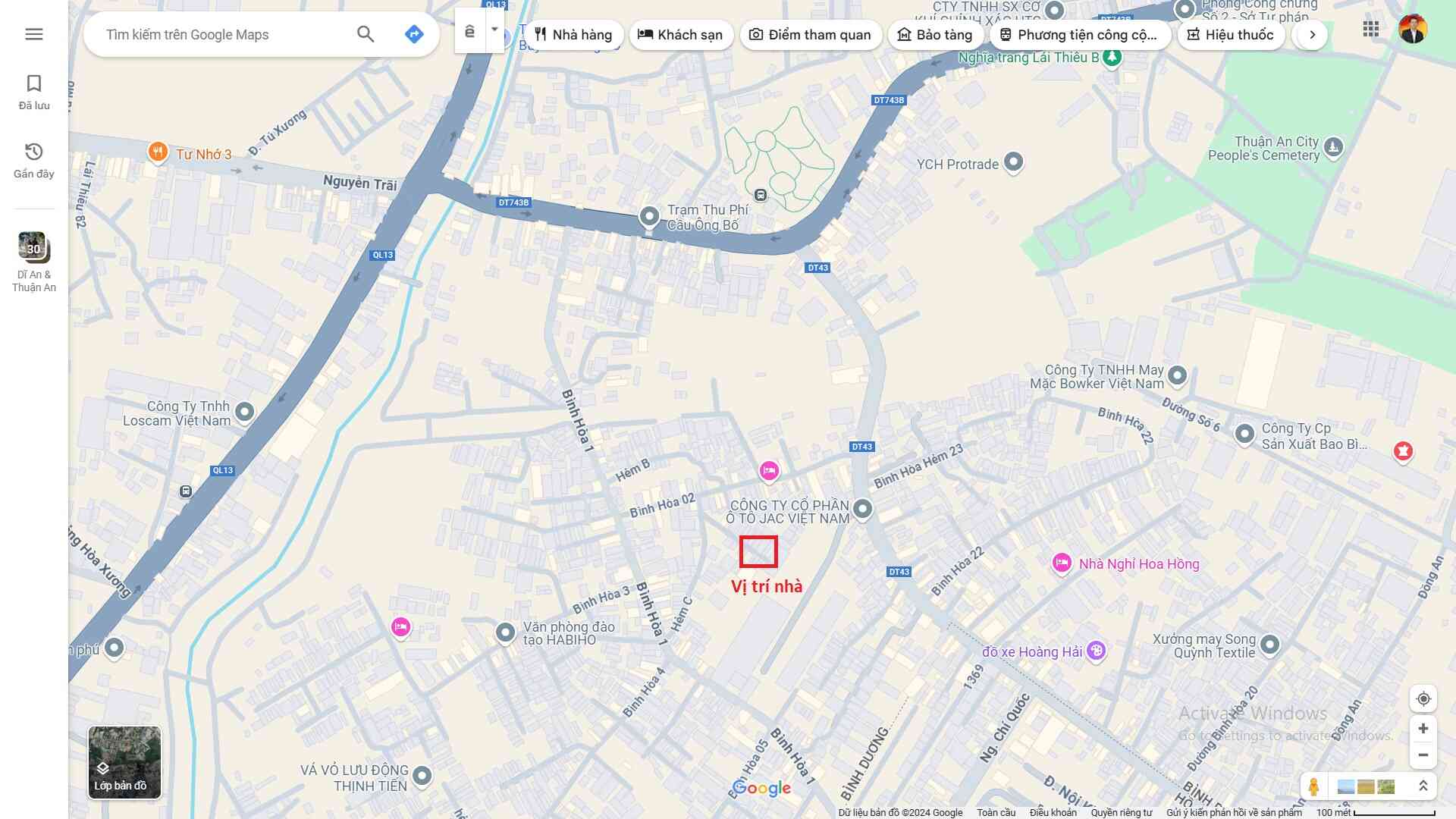The image size is (1456, 819).
Task: Click the Quyền riêng tư link
Action: point(1121,813)
